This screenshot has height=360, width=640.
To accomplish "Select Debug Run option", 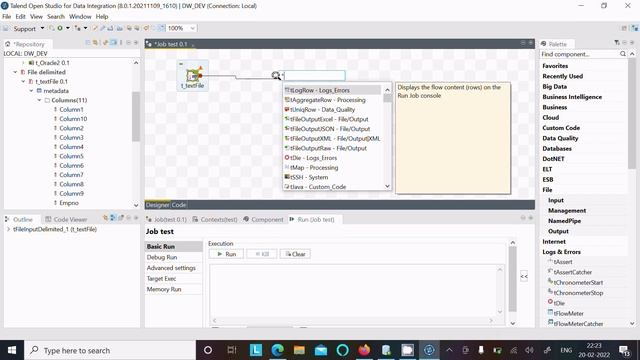I will click(x=173, y=257).
